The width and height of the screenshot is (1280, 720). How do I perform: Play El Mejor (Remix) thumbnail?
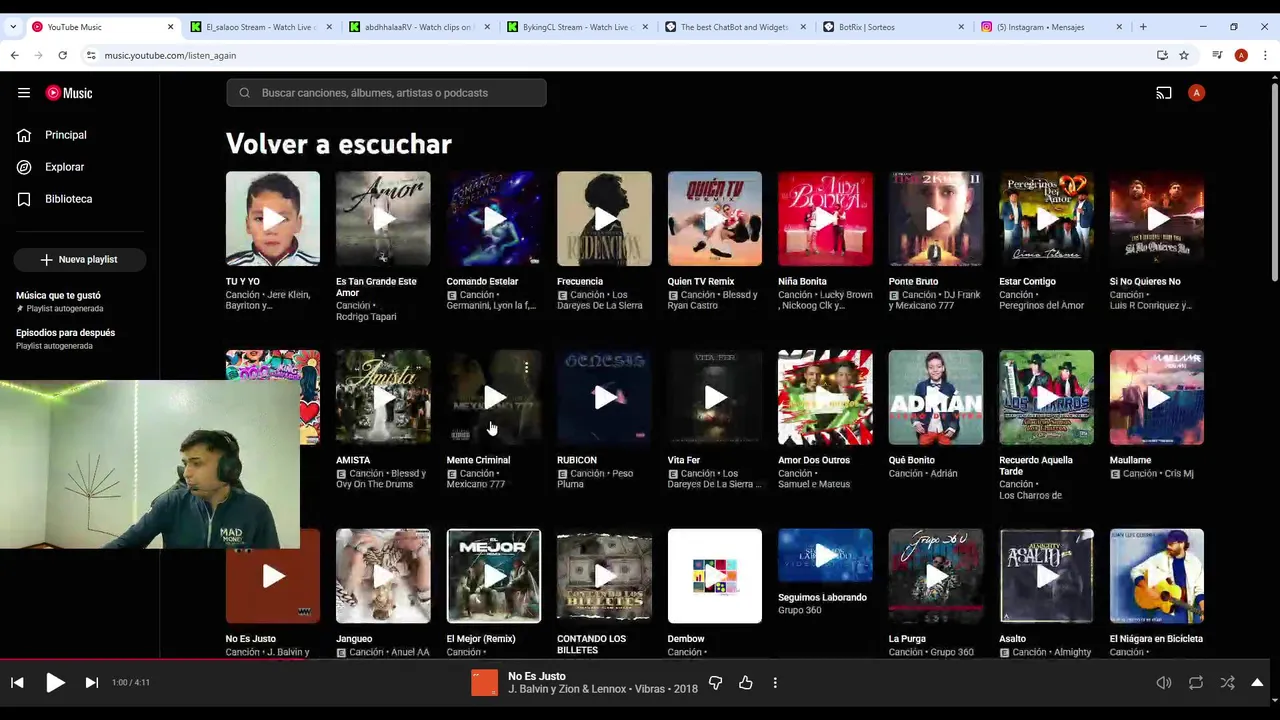click(494, 576)
